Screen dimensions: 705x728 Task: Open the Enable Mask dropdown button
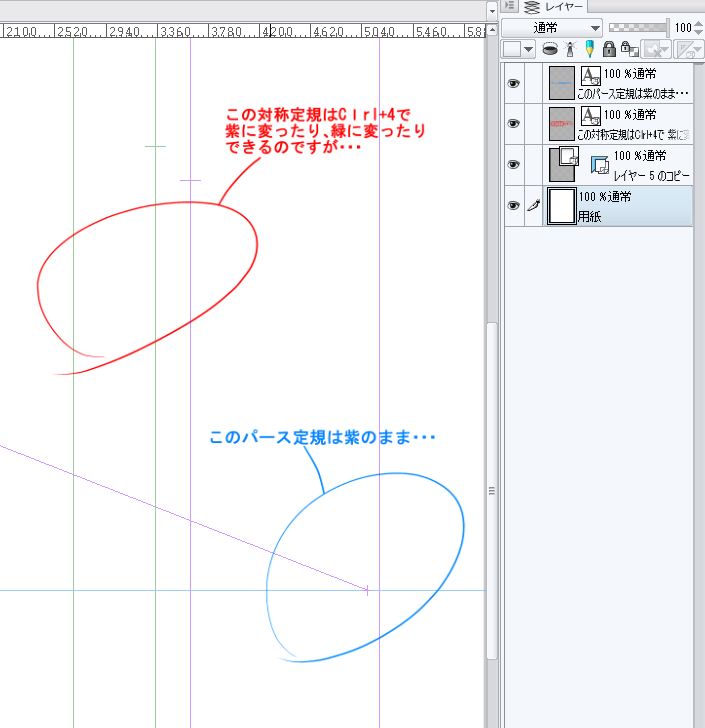[656, 49]
